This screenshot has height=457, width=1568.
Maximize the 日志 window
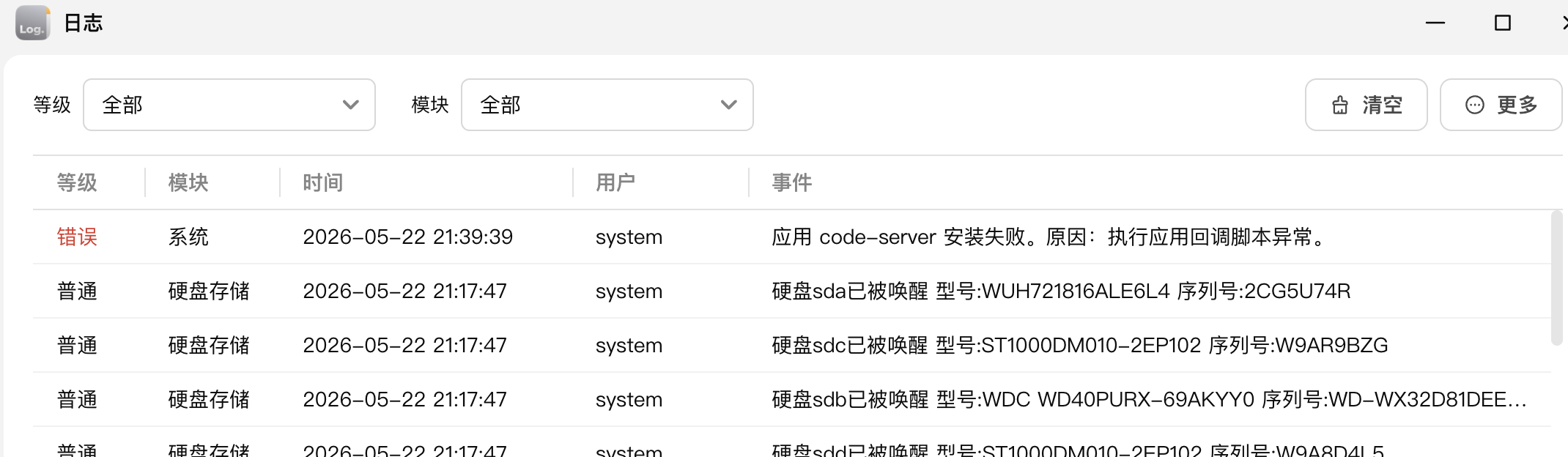tap(1503, 23)
